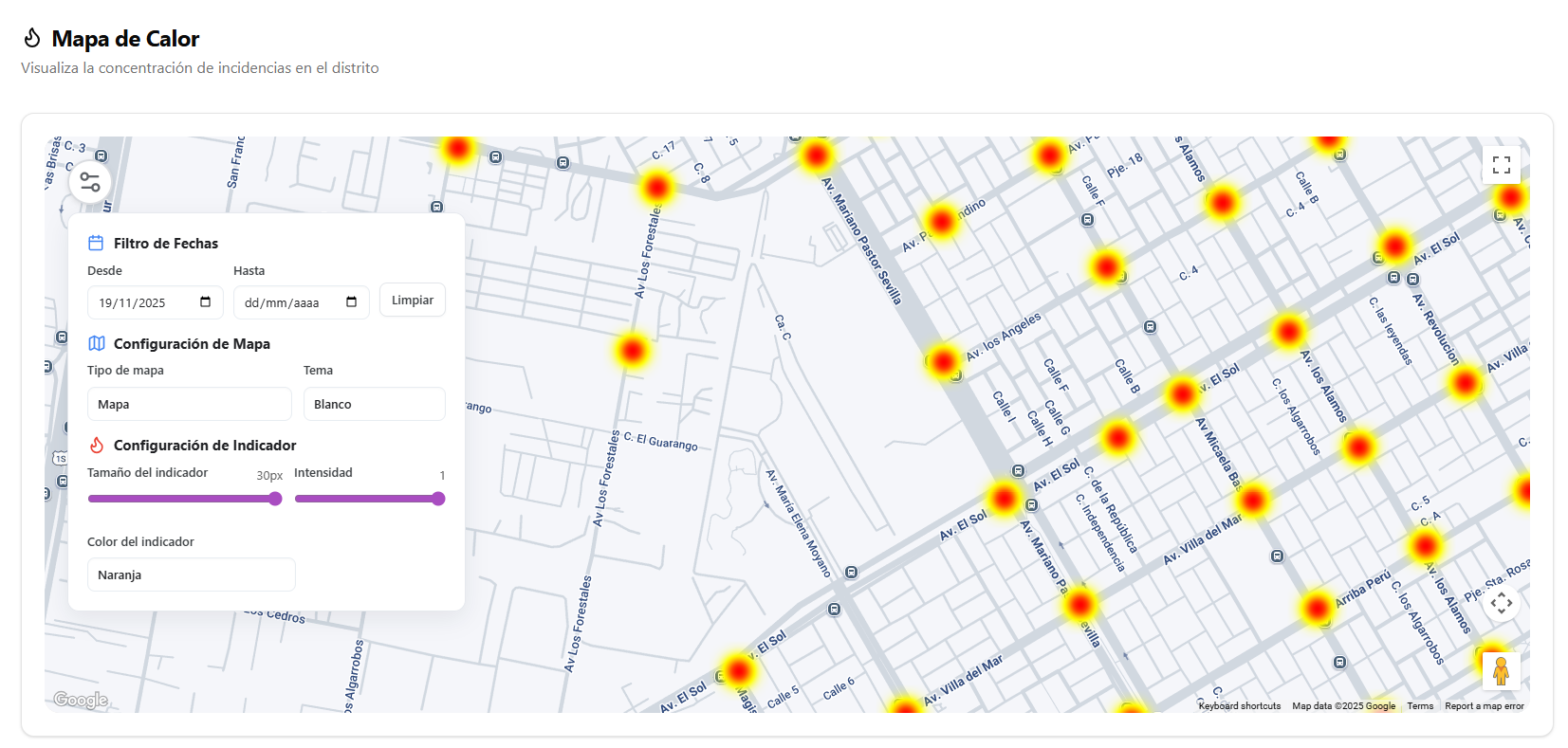
Task: Expand the Color del indicador dropdown
Action: pyautogui.click(x=191, y=575)
